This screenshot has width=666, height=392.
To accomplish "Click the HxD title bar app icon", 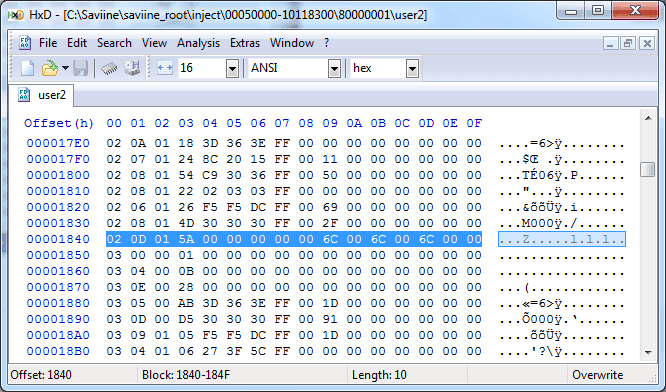I will click(x=16, y=15).
